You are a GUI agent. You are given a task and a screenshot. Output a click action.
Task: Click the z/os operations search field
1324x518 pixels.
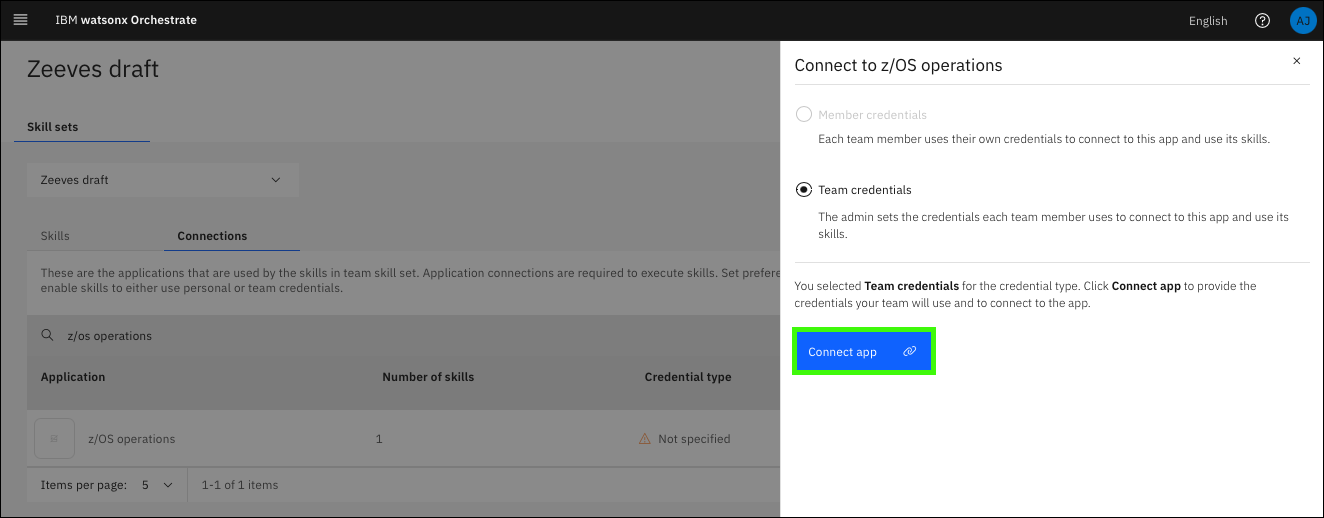coord(400,336)
